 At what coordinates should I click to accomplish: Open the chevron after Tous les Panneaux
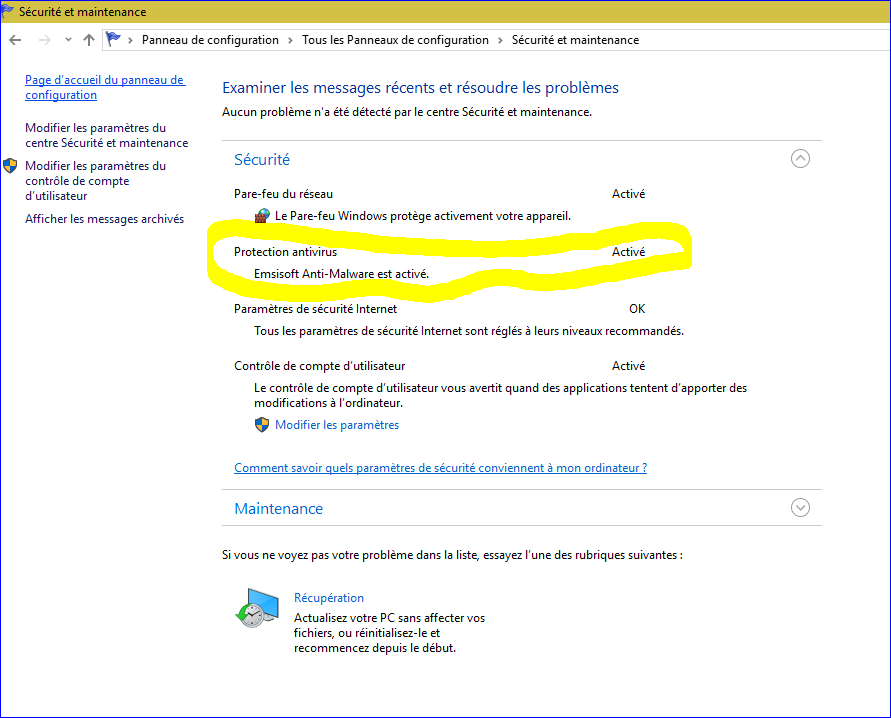point(500,40)
